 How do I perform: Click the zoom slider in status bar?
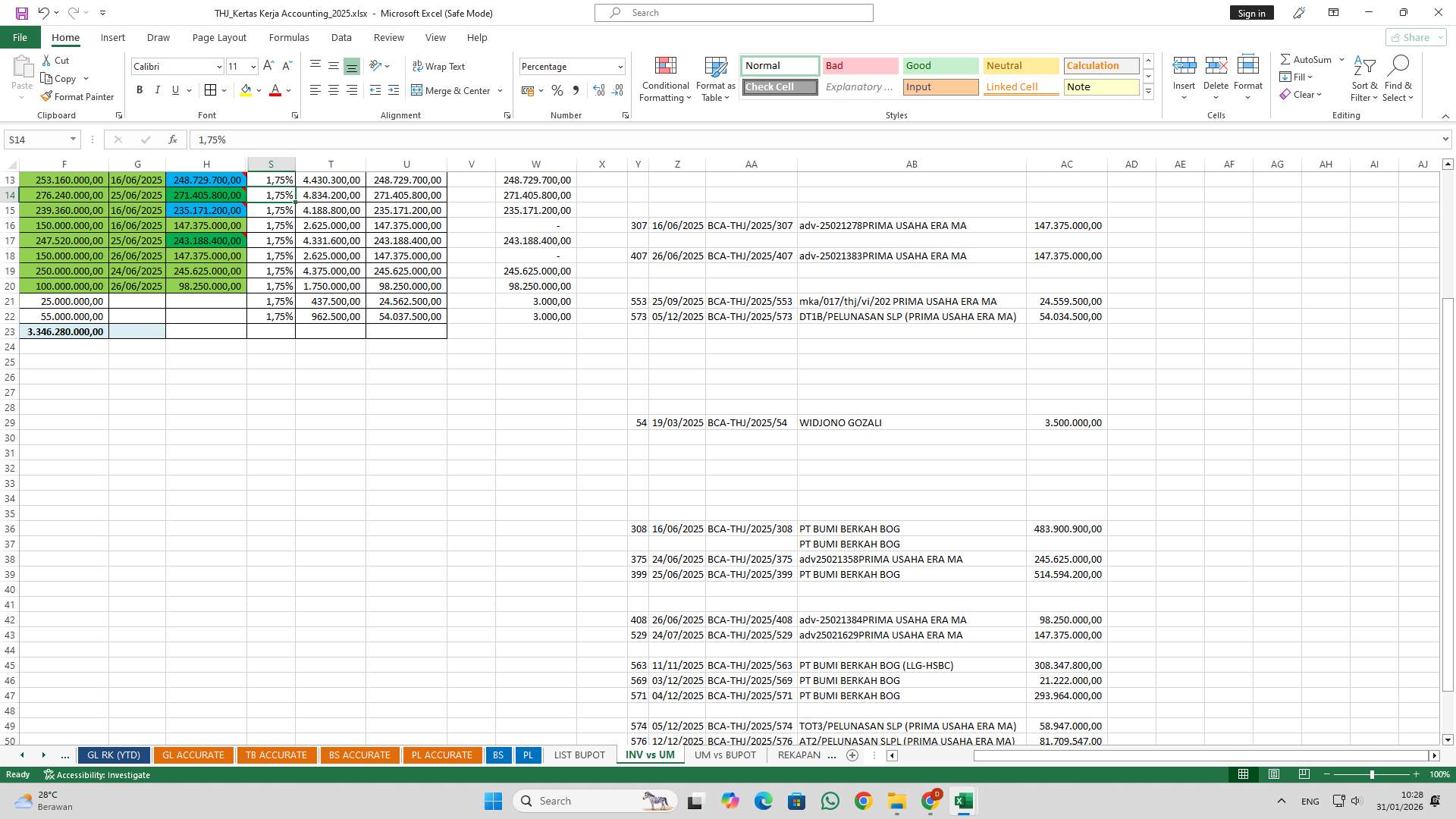coord(1371,774)
